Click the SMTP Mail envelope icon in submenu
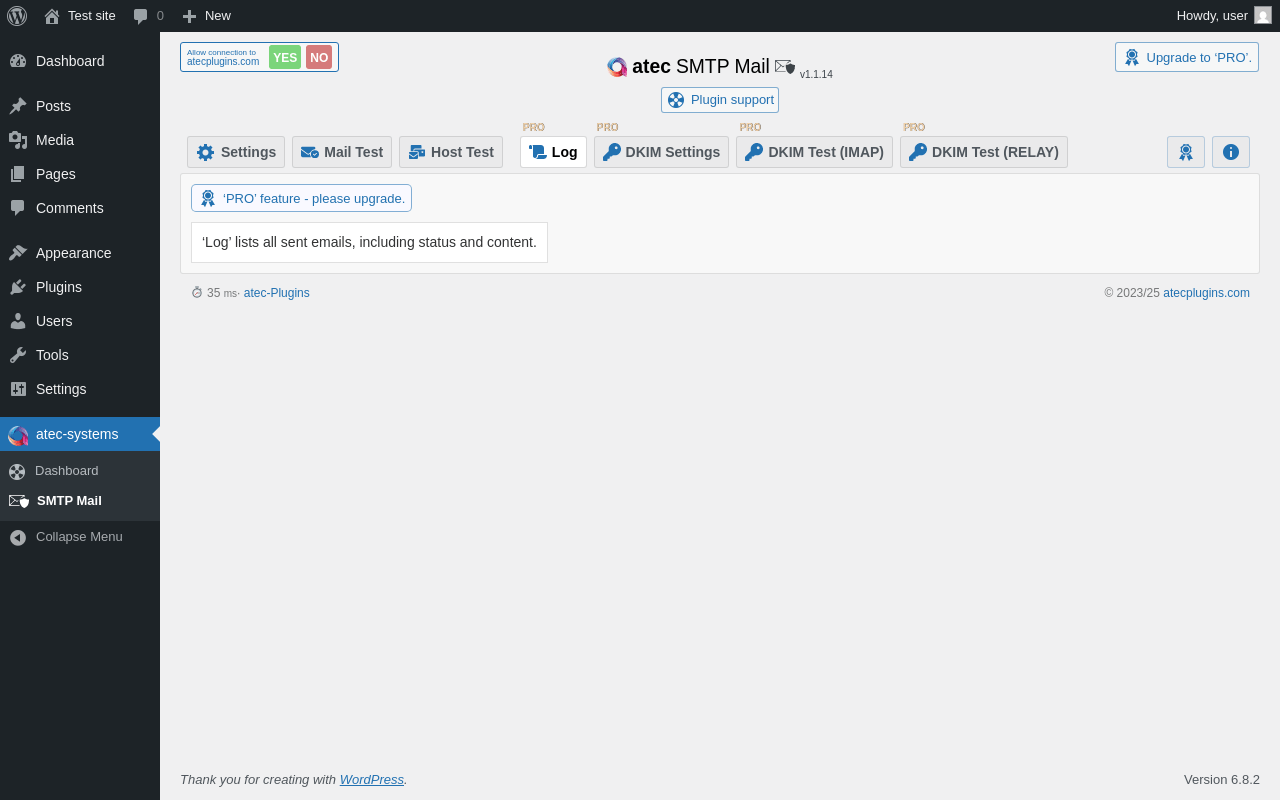Viewport: 1280px width, 800px height. pos(19,501)
